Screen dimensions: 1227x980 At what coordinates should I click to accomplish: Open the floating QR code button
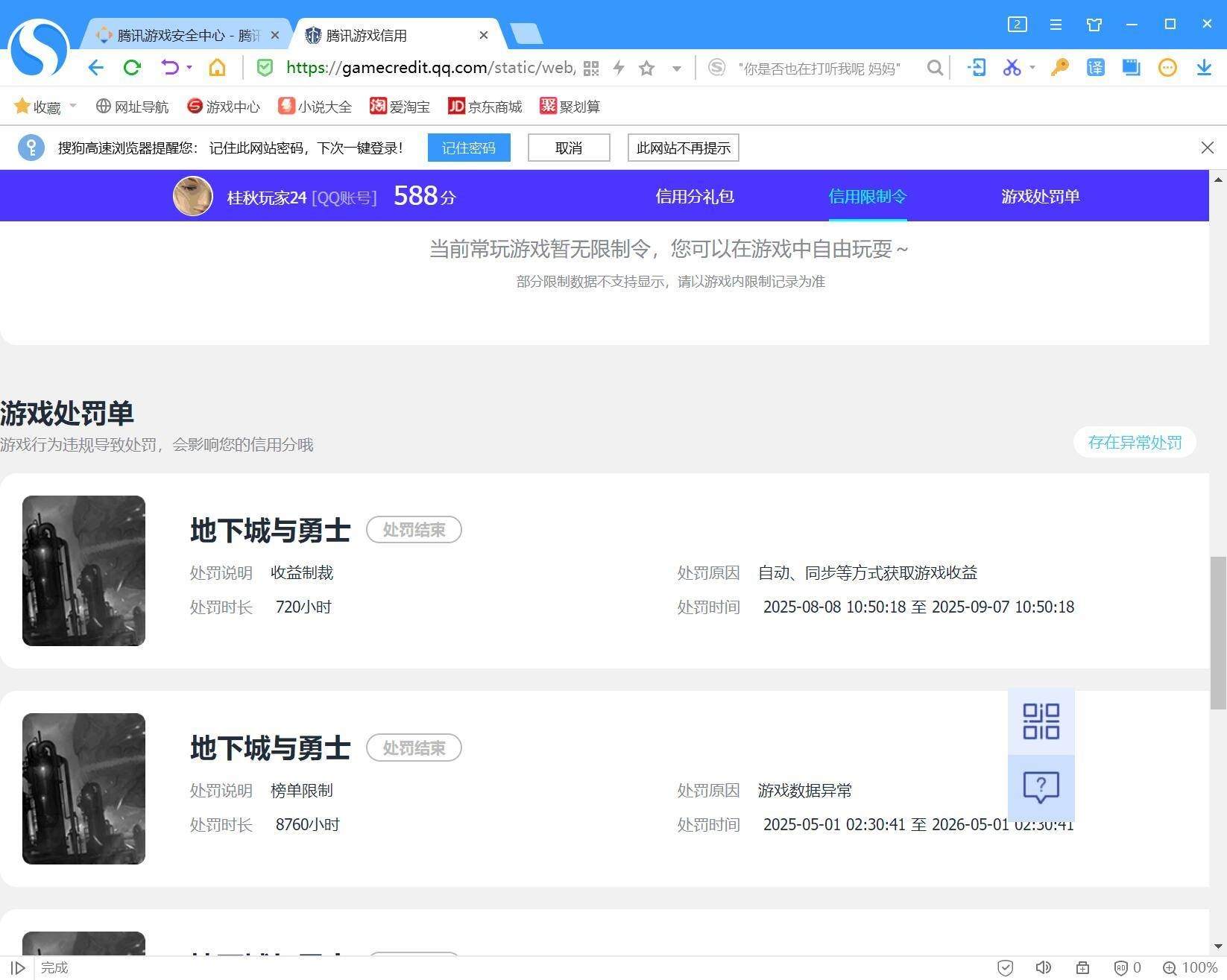[1041, 721]
